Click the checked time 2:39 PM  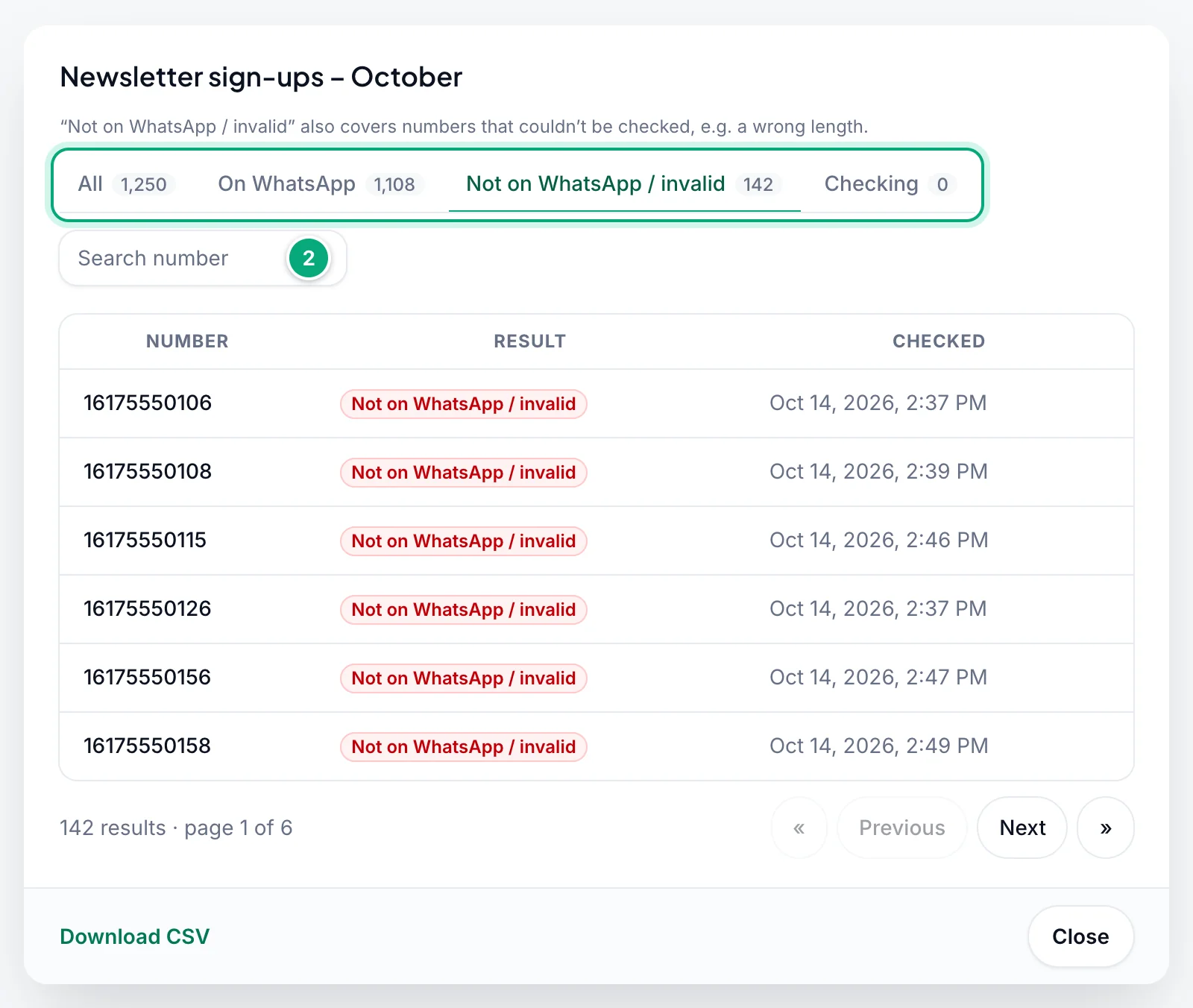(878, 472)
